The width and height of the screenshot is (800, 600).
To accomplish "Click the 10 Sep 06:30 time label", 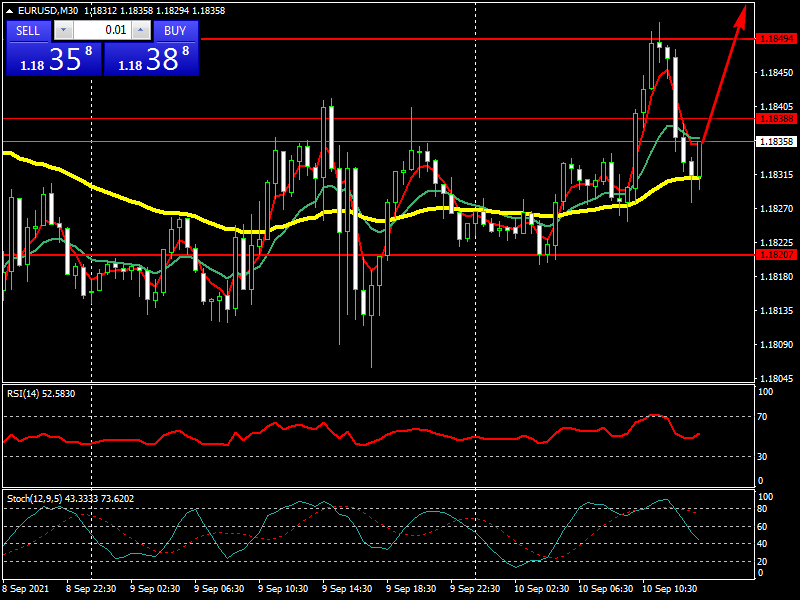I will [x=606, y=589].
